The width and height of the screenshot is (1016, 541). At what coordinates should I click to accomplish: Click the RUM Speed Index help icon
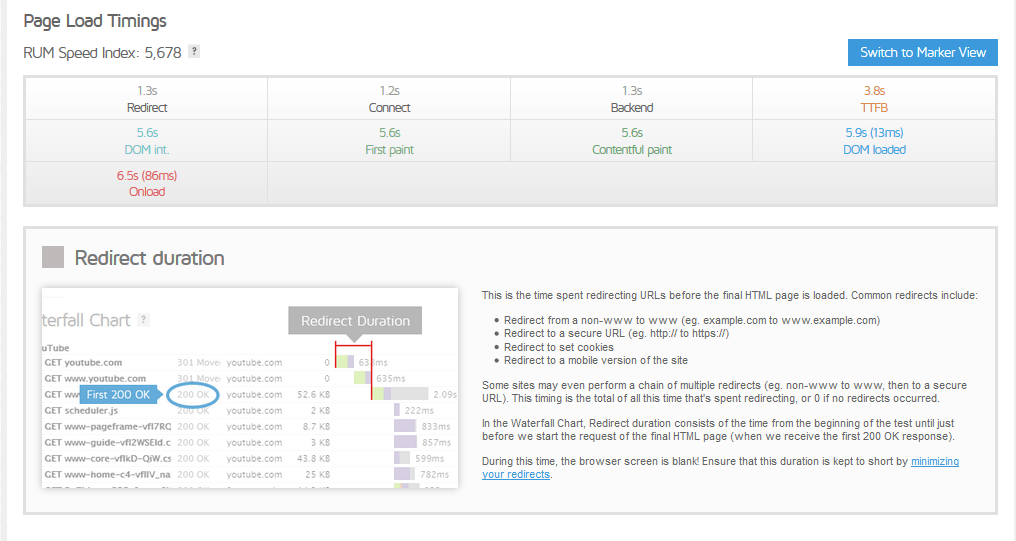click(x=194, y=52)
